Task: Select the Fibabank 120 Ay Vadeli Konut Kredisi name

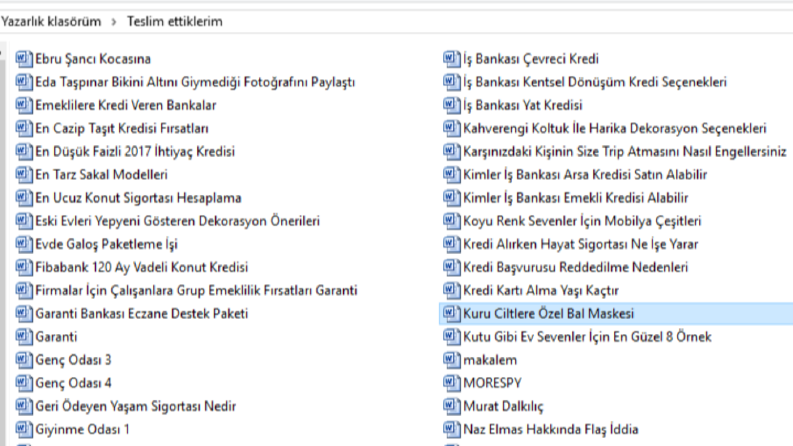Action: [x=142, y=267]
